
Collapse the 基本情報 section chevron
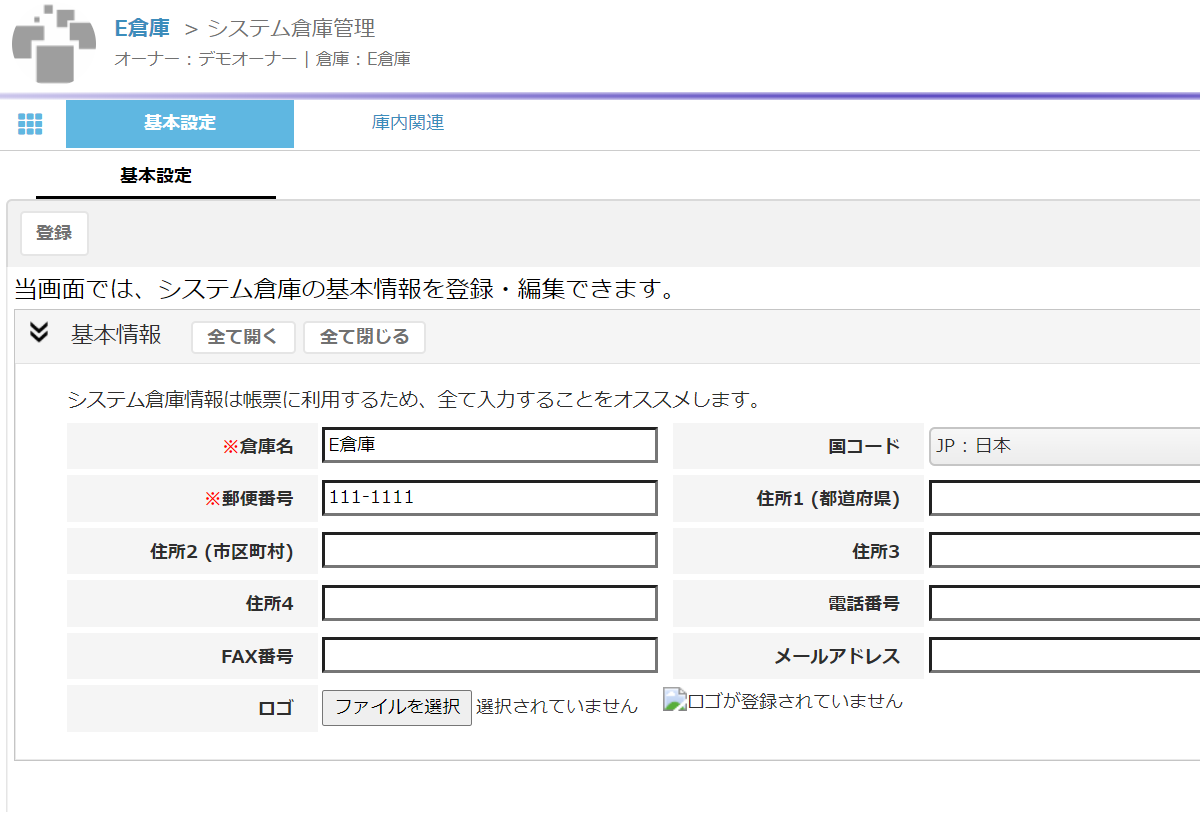pos(39,333)
